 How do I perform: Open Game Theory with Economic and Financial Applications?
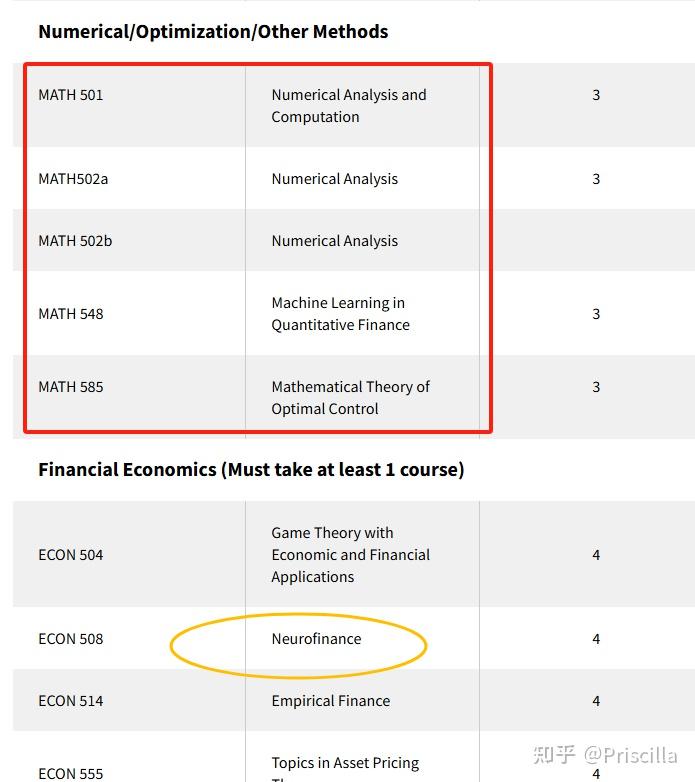(350, 555)
